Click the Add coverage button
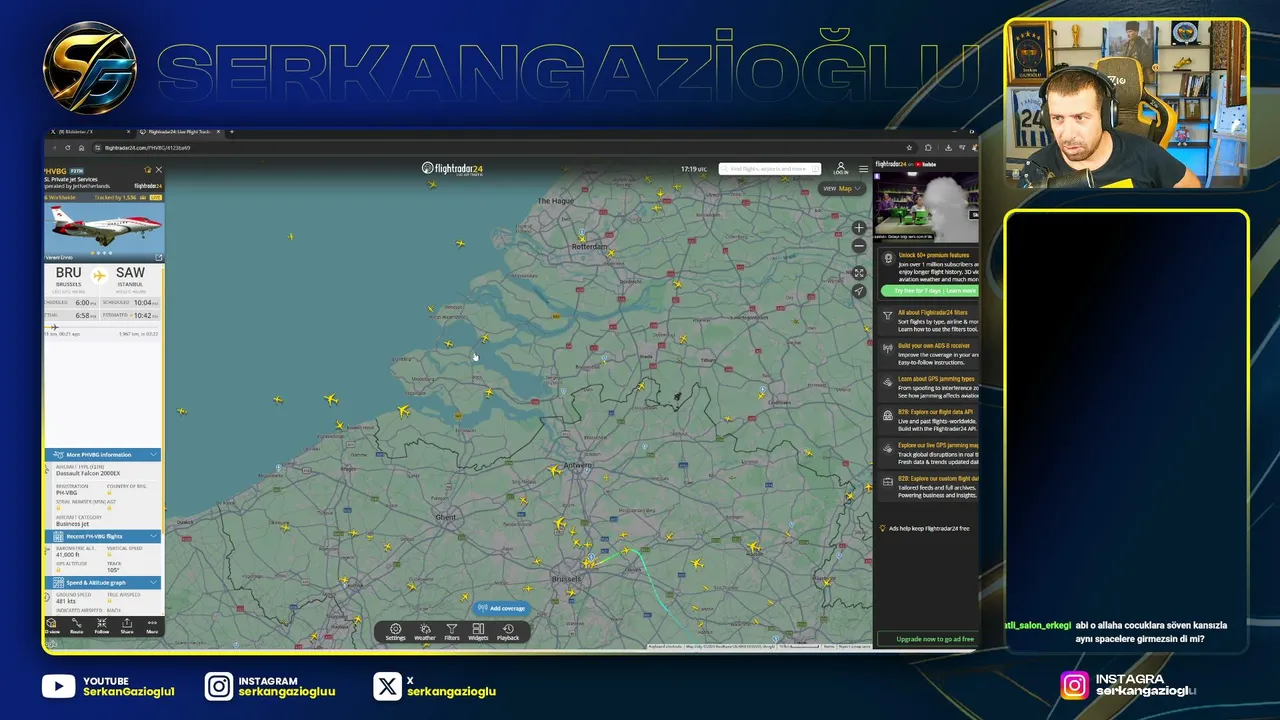The width and height of the screenshot is (1280, 720). coord(501,608)
